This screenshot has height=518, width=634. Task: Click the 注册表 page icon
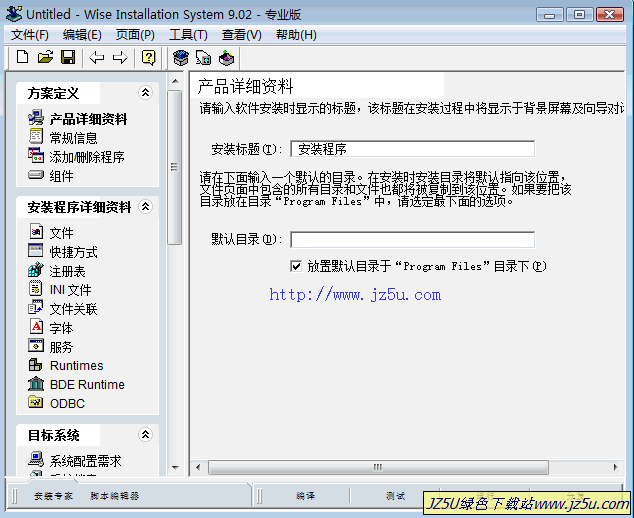click(36, 269)
